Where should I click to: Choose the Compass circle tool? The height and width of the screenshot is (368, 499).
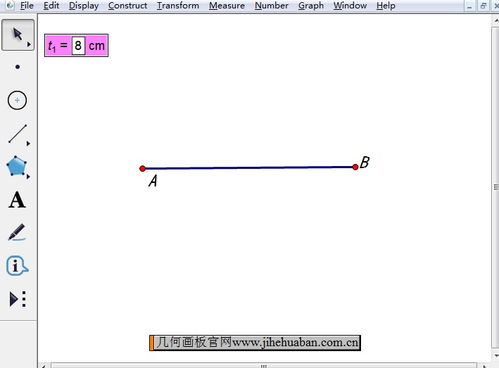click(17, 100)
